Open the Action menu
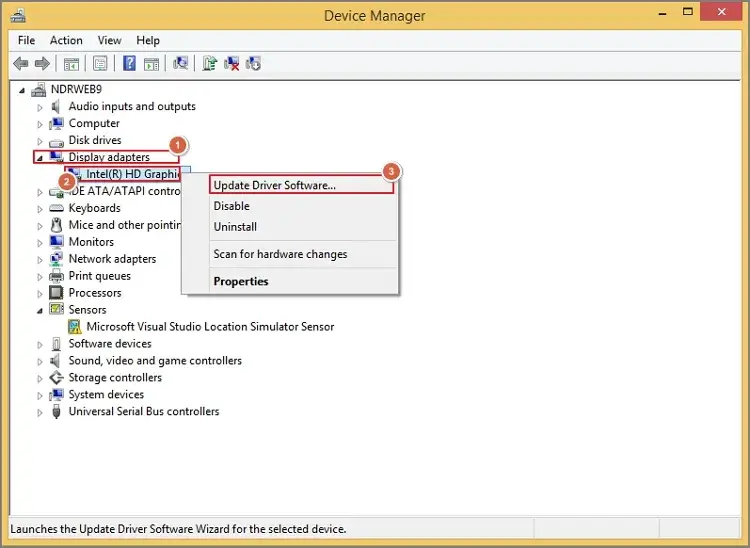The height and width of the screenshot is (548, 750). click(x=66, y=40)
